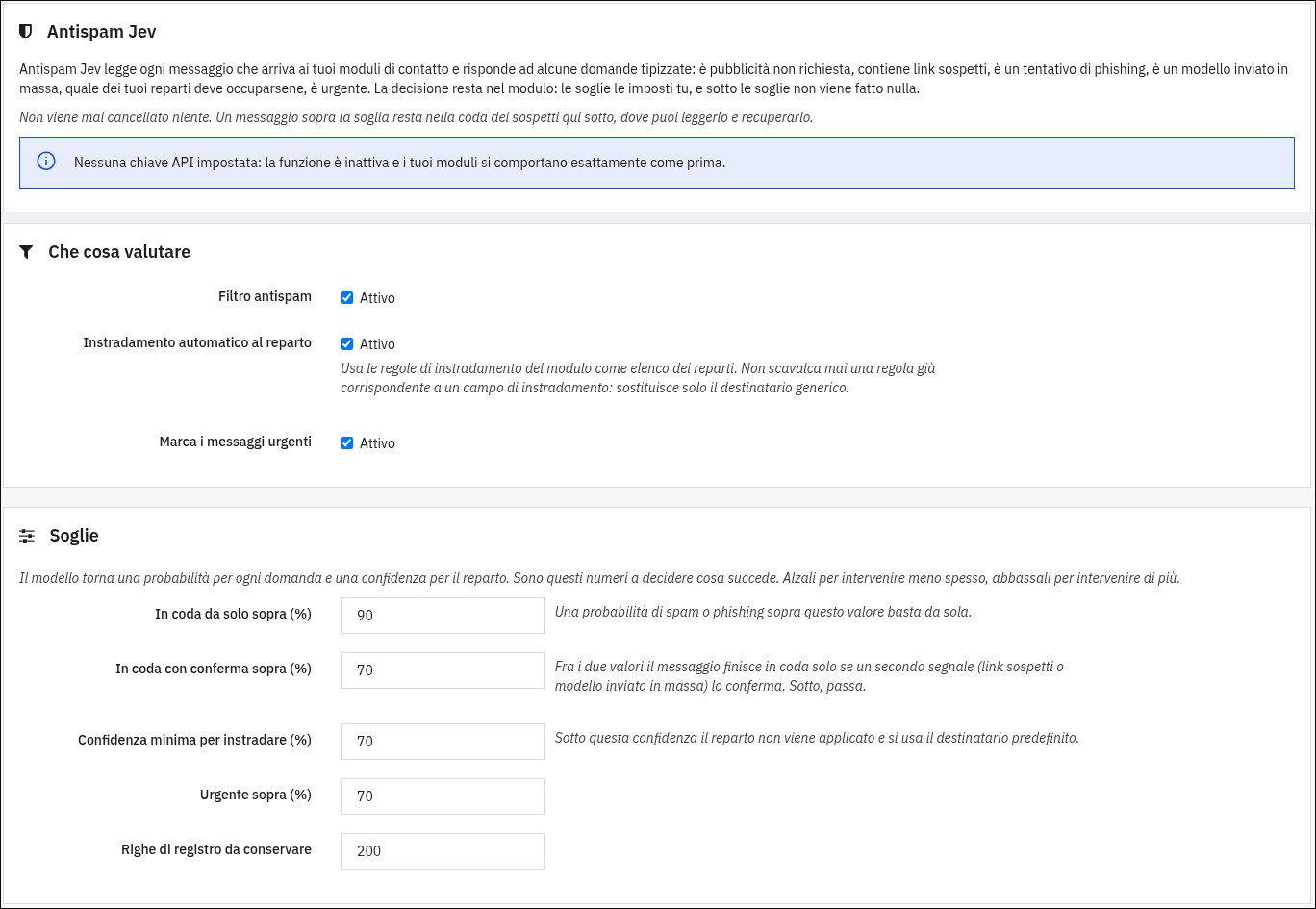Edit the In coda con conferma sopra value
The height and width of the screenshot is (909, 1316).
(443, 670)
